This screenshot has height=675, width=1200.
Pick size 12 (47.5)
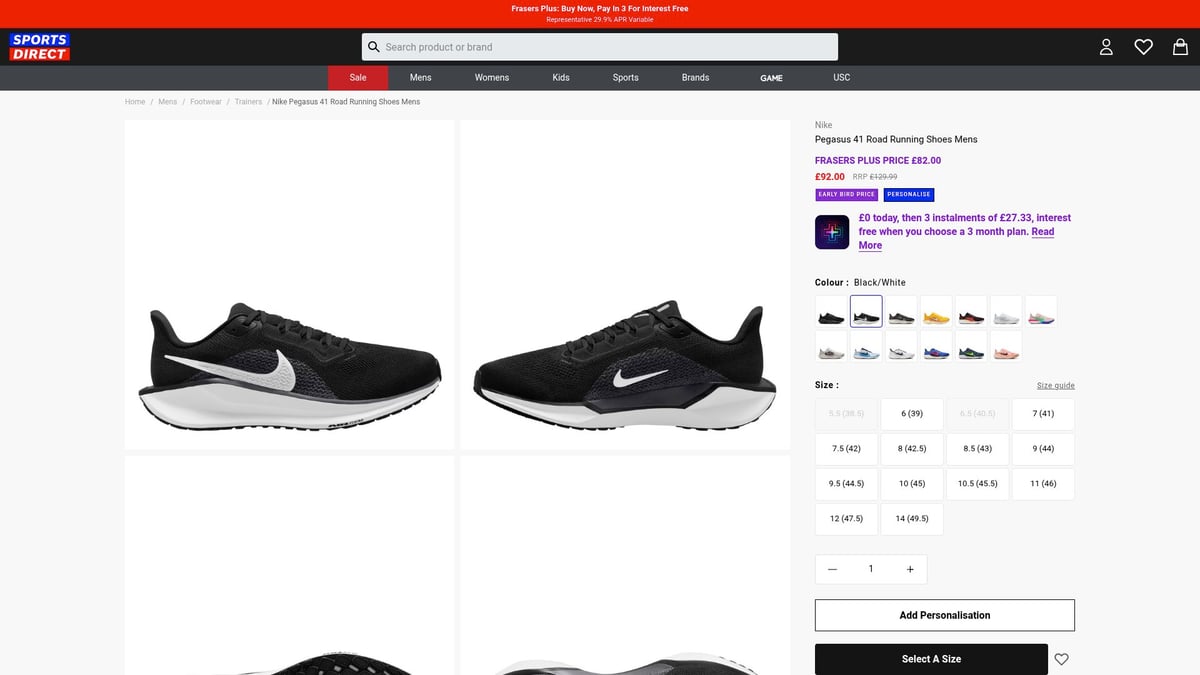coord(846,519)
